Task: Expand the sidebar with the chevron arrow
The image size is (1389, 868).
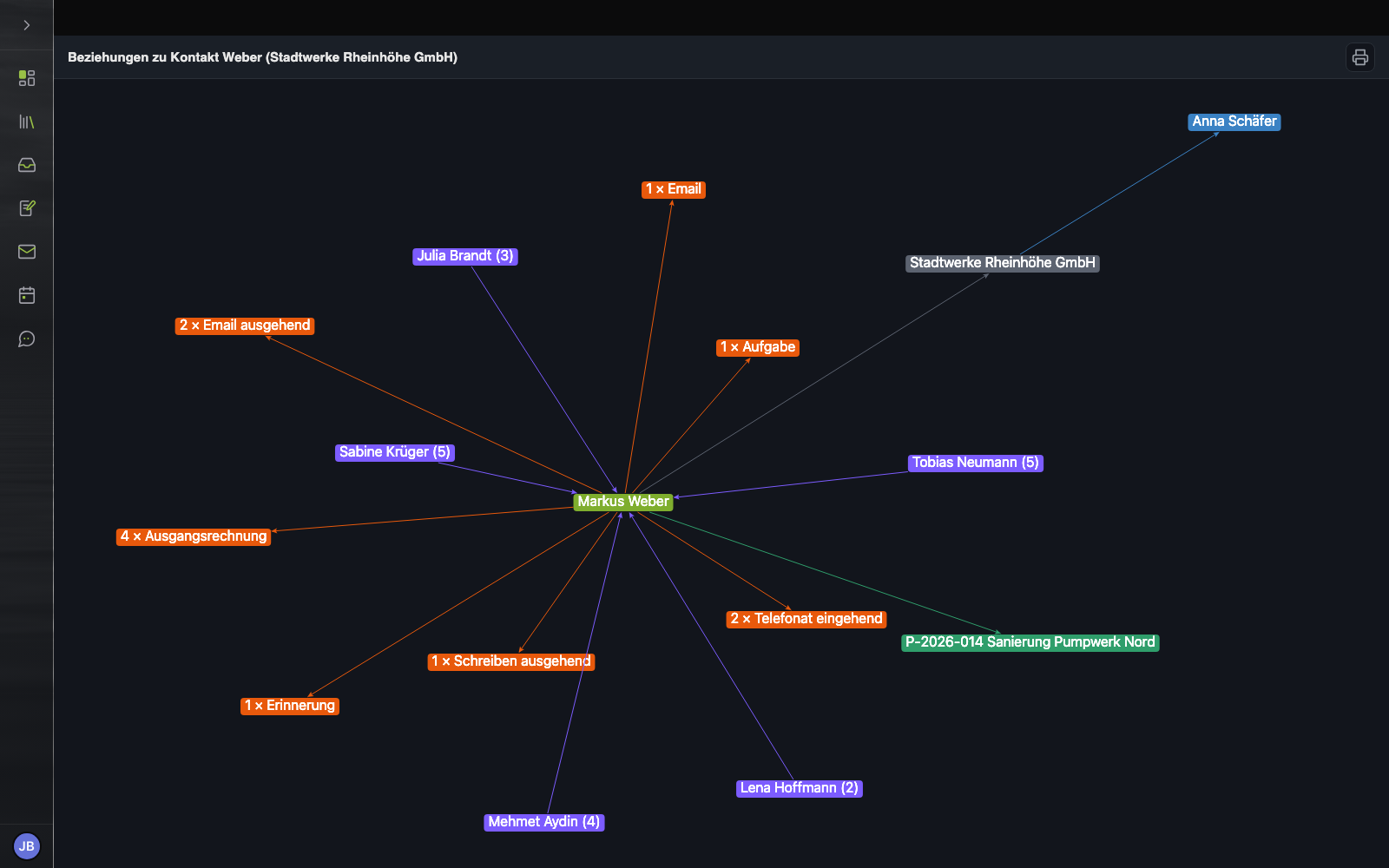Action: tap(27, 25)
